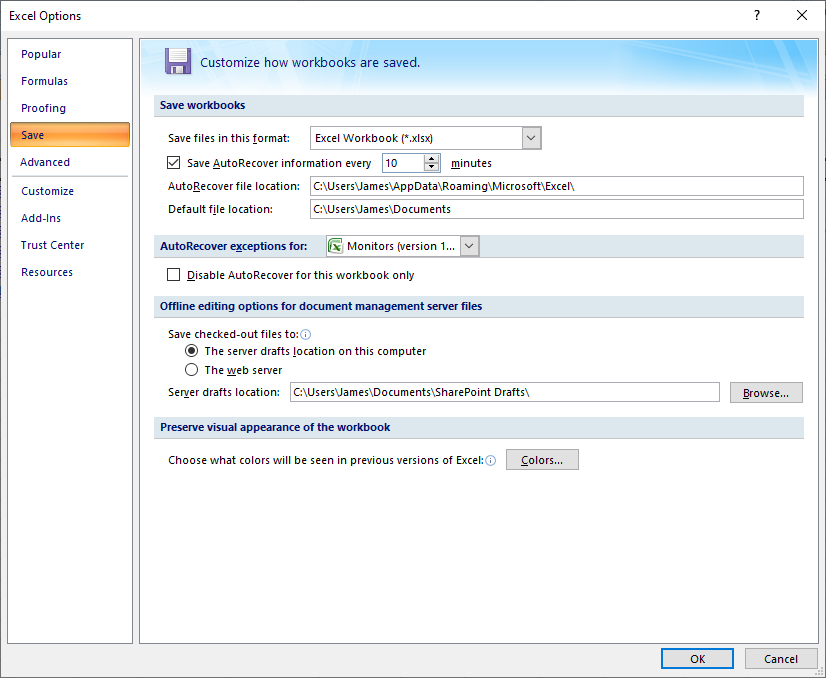Select the Save category in sidebar
This screenshot has width=826, height=678.
pyautogui.click(x=70, y=135)
